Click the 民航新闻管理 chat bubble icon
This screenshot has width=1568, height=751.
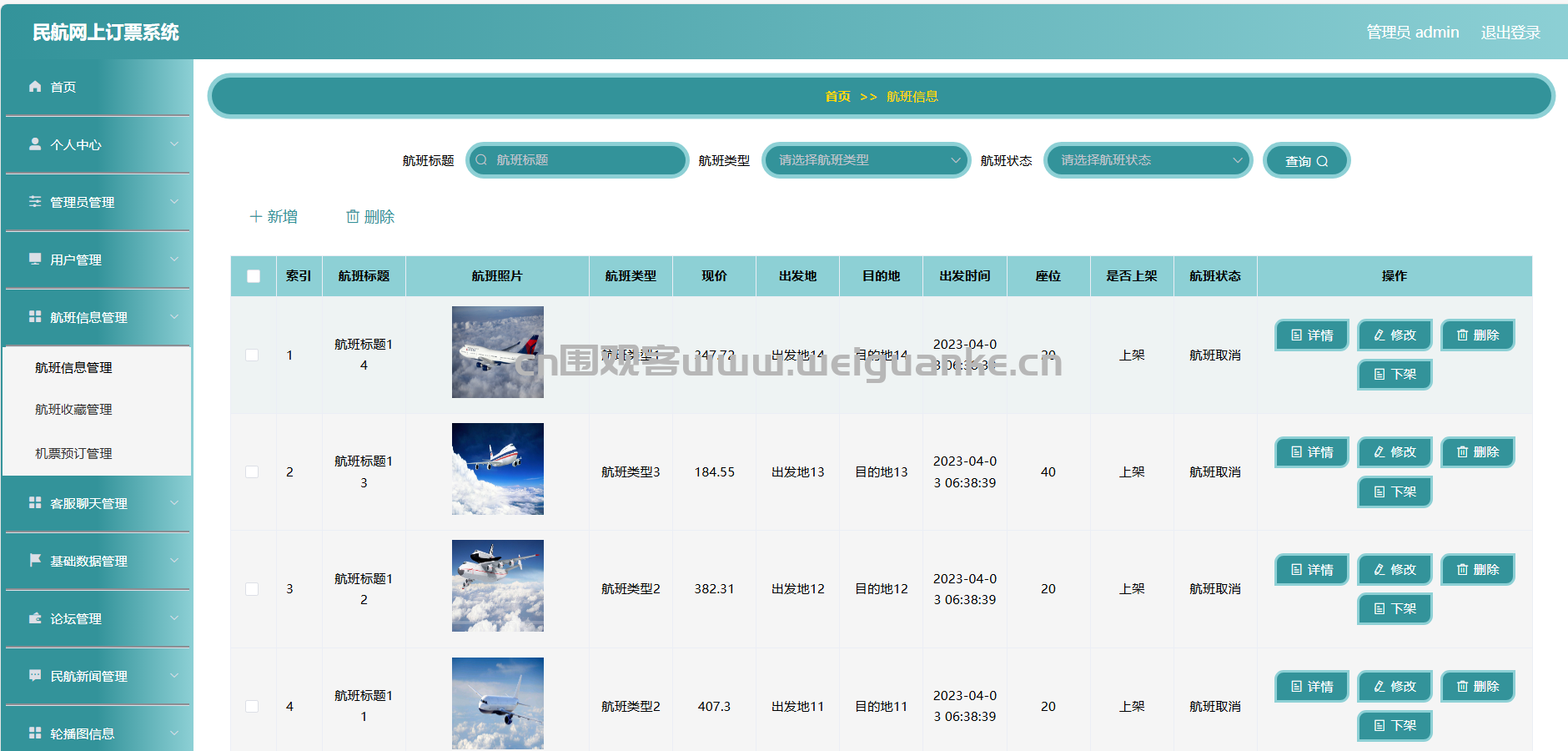click(35, 675)
